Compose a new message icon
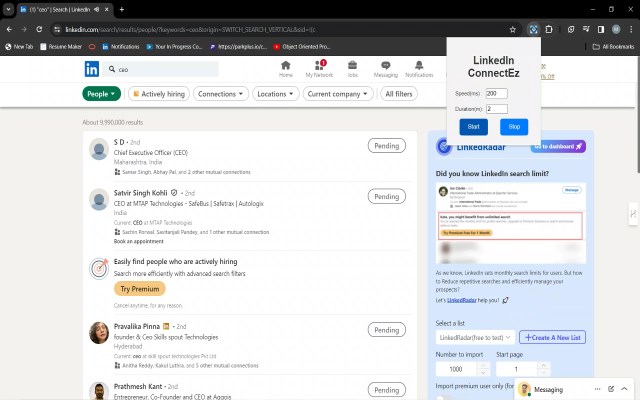This screenshot has height=400, width=640. [x=611, y=389]
